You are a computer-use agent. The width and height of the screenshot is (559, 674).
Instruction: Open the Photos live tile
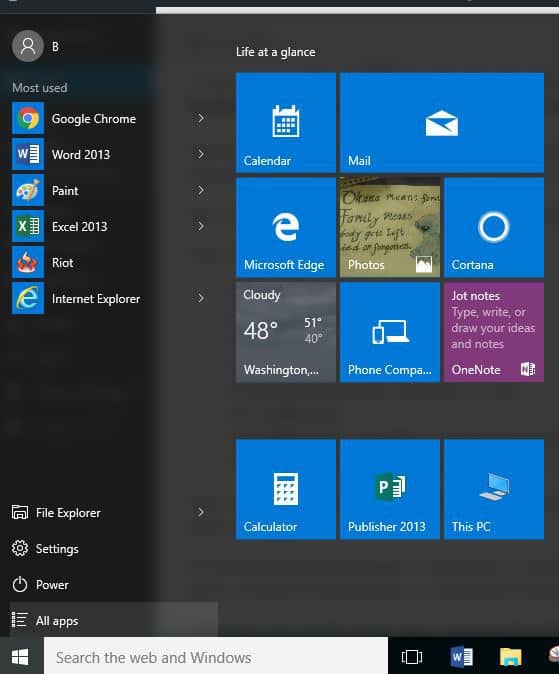point(390,227)
